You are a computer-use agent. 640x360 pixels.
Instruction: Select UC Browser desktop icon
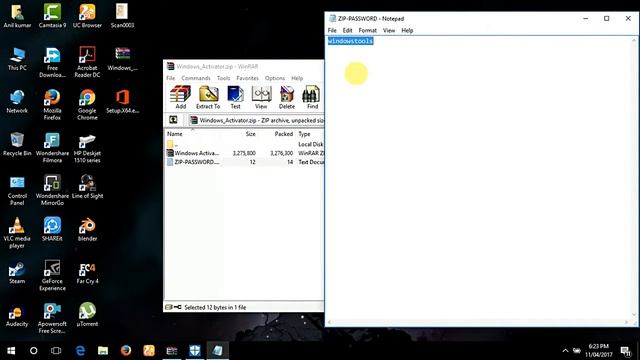[87, 16]
